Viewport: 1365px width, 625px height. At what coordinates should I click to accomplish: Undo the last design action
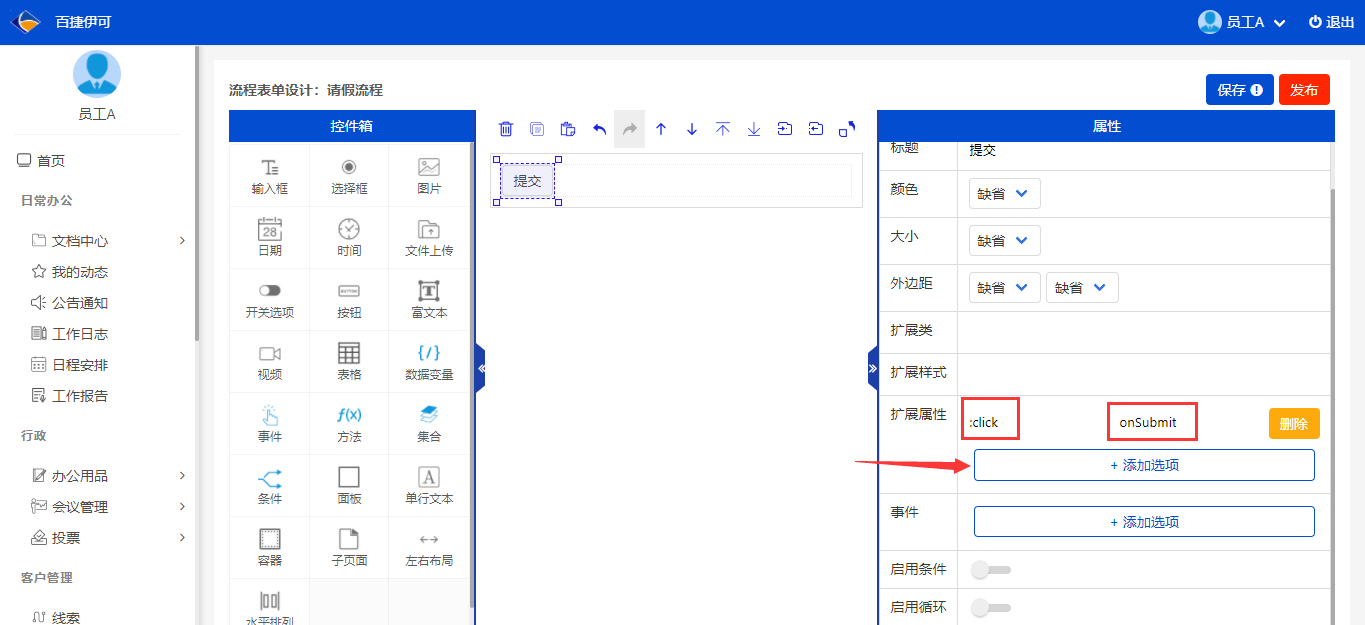[x=599, y=129]
